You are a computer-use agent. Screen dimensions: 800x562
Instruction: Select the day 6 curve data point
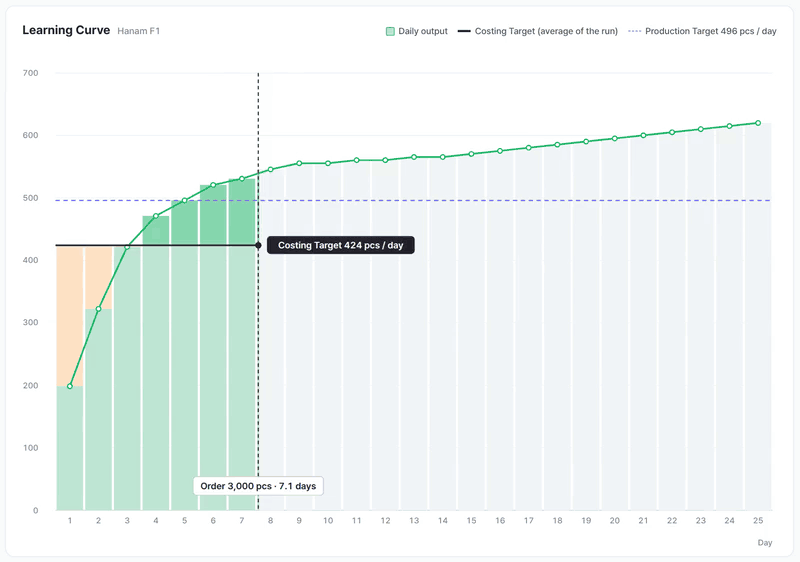pos(213,185)
